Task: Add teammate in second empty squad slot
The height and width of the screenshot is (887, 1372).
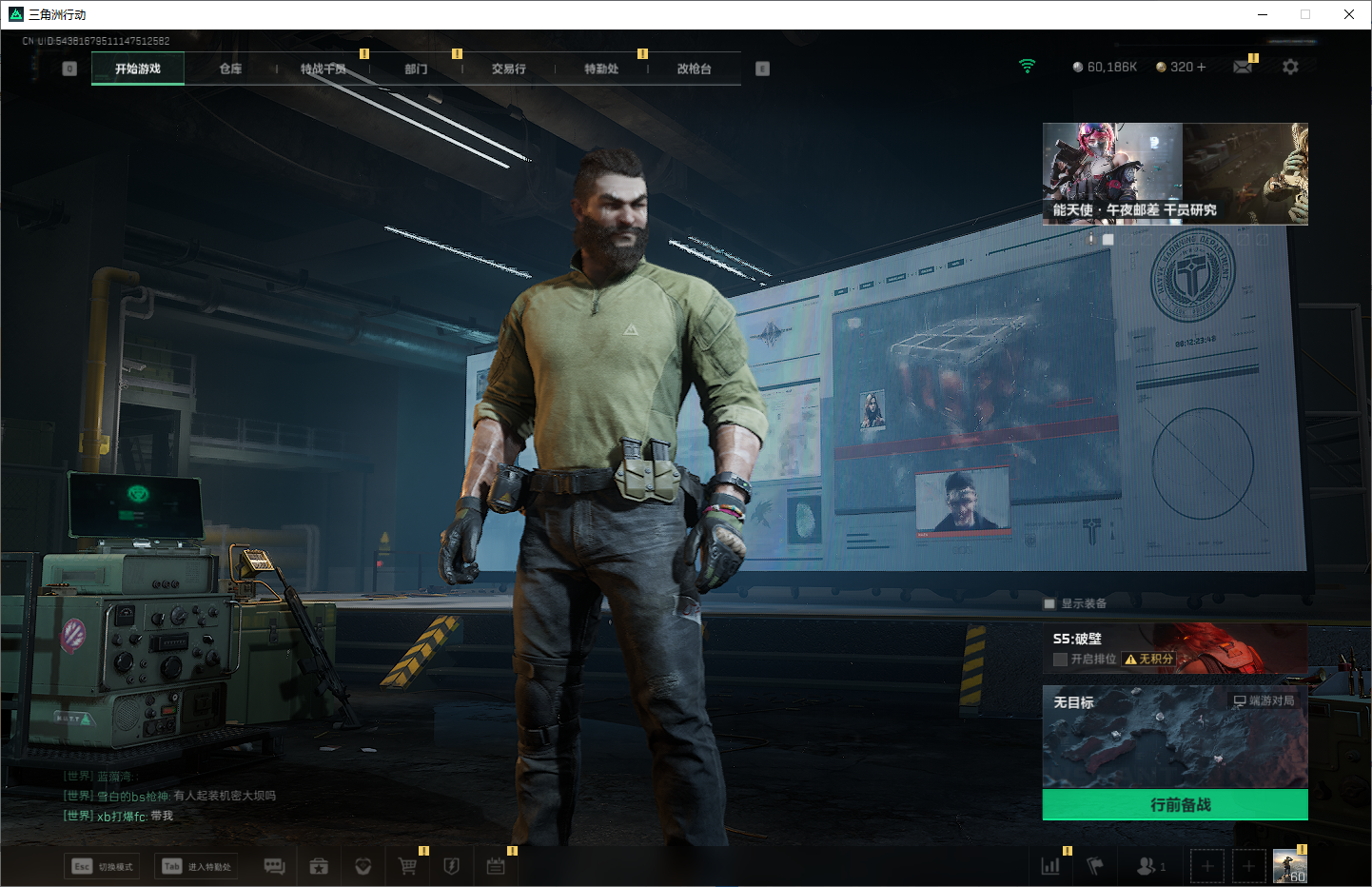Action: click(1249, 866)
